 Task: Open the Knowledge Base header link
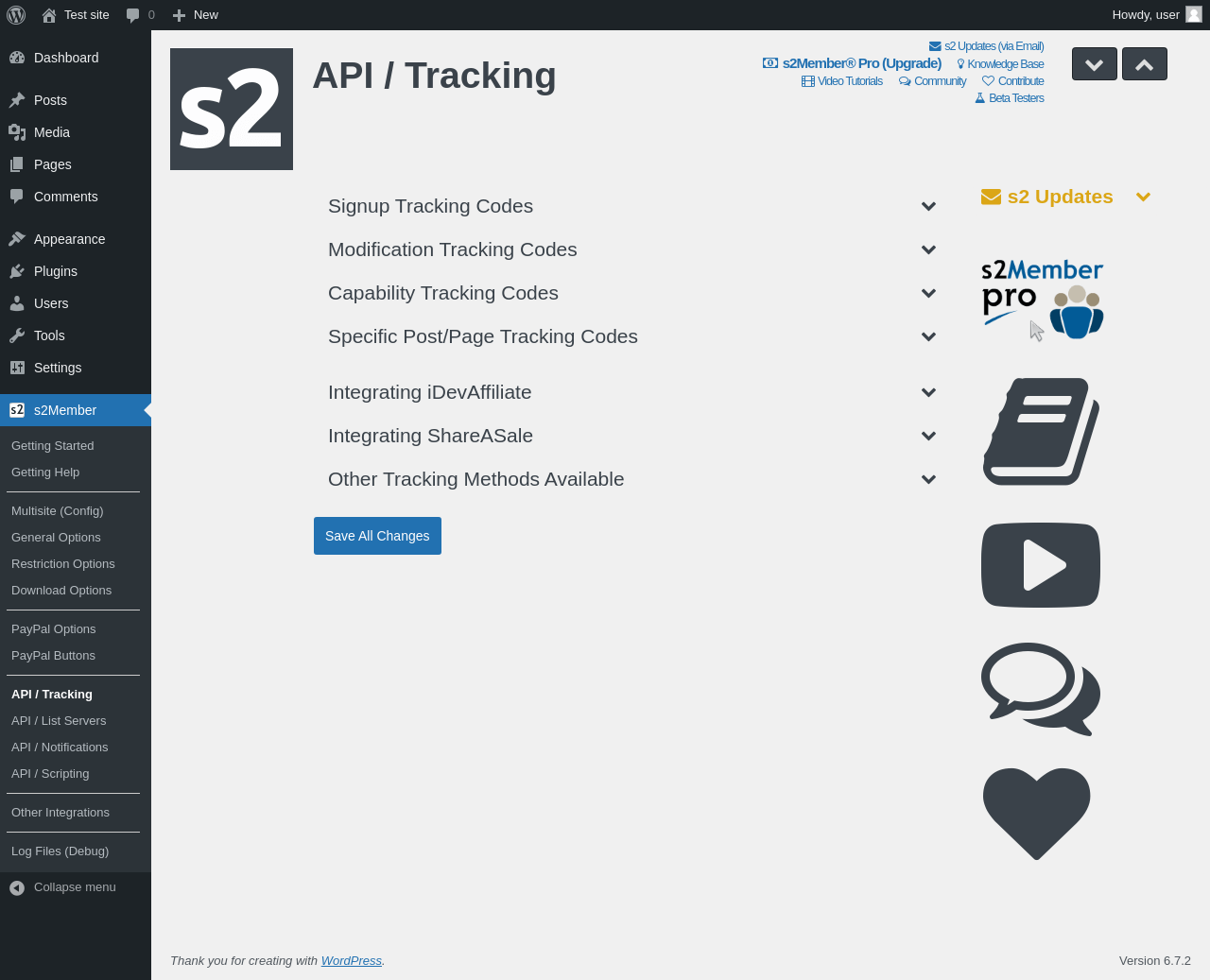click(1000, 64)
